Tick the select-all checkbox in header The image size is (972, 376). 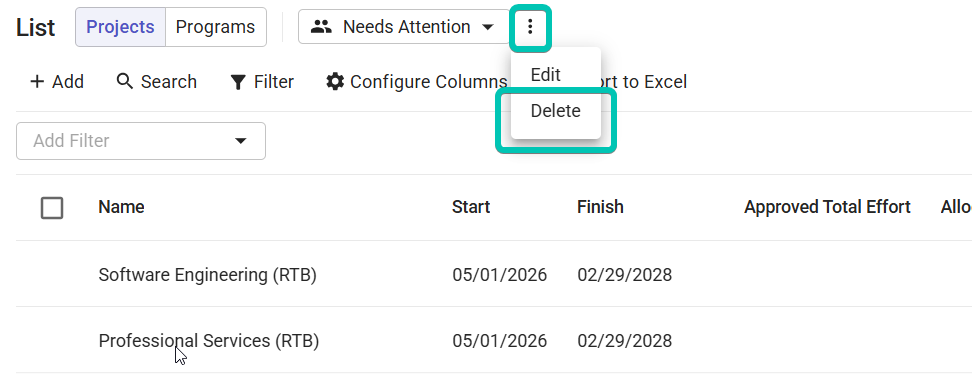[52, 208]
